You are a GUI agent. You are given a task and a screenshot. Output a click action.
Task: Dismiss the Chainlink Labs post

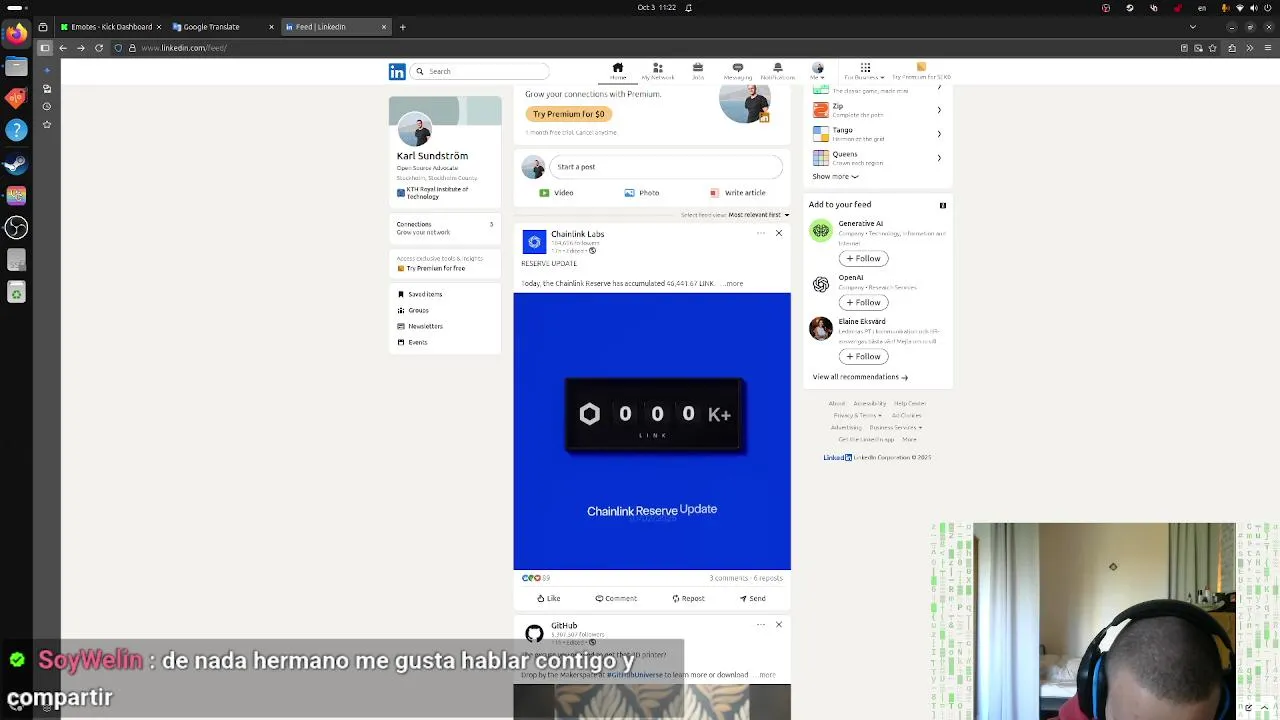click(779, 233)
